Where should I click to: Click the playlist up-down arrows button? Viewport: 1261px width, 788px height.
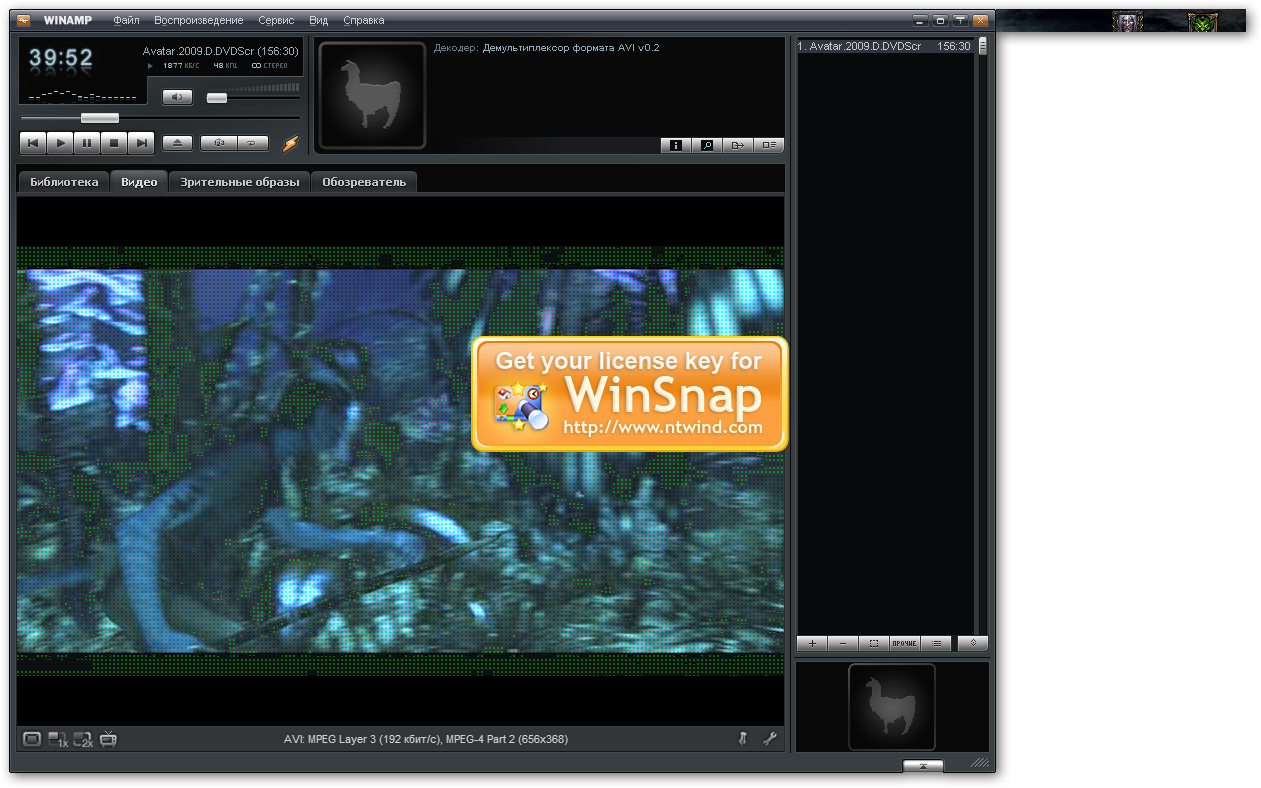tap(973, 644)
